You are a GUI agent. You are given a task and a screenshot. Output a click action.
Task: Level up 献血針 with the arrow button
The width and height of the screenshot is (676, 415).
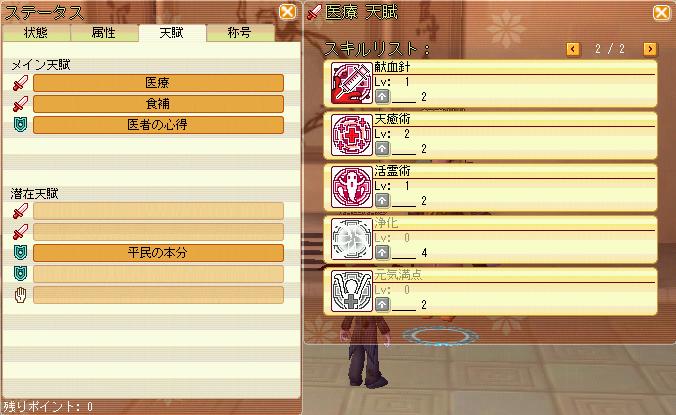[x=382, y=97]
